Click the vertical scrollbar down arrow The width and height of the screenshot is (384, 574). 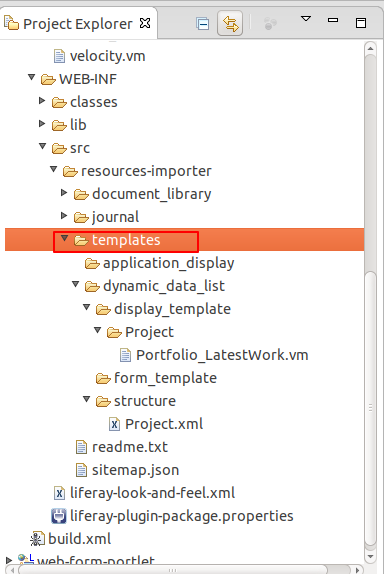click(x=370, y=556)
